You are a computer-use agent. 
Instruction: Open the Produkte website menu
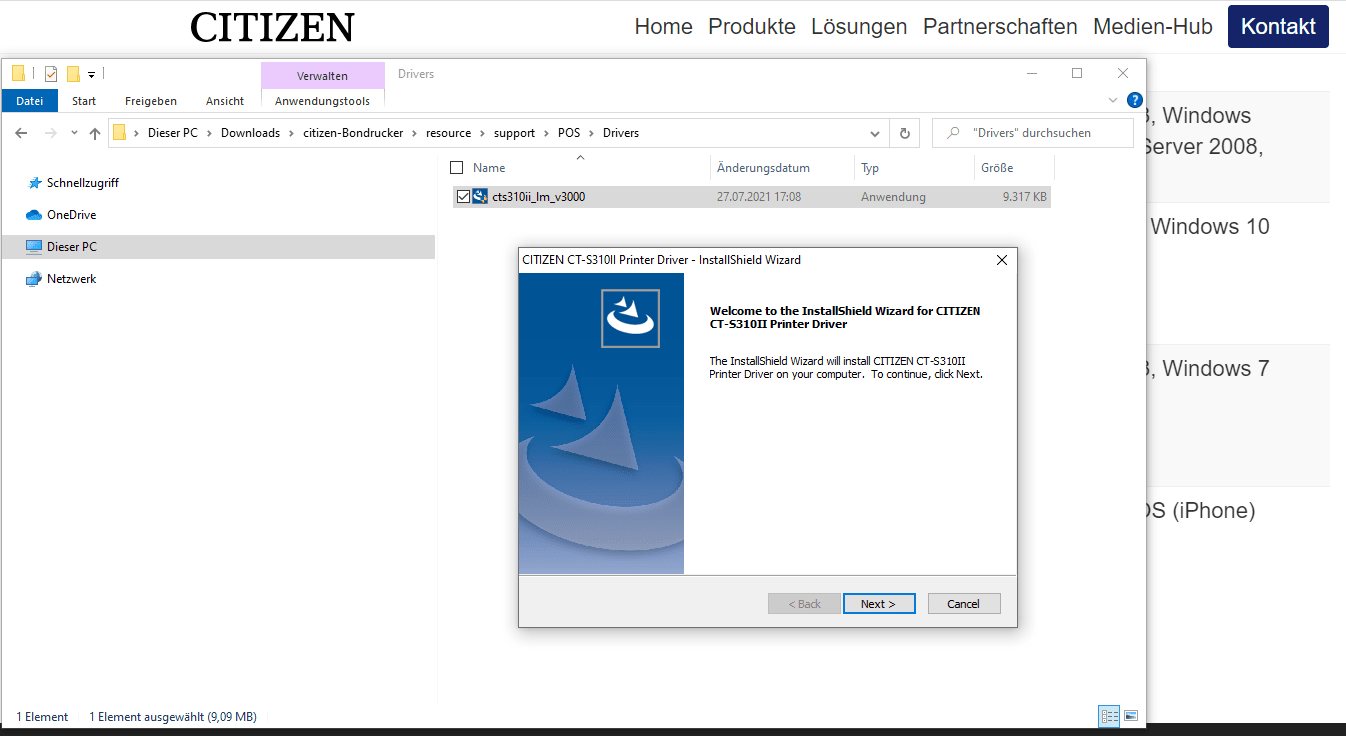[752, 27]
